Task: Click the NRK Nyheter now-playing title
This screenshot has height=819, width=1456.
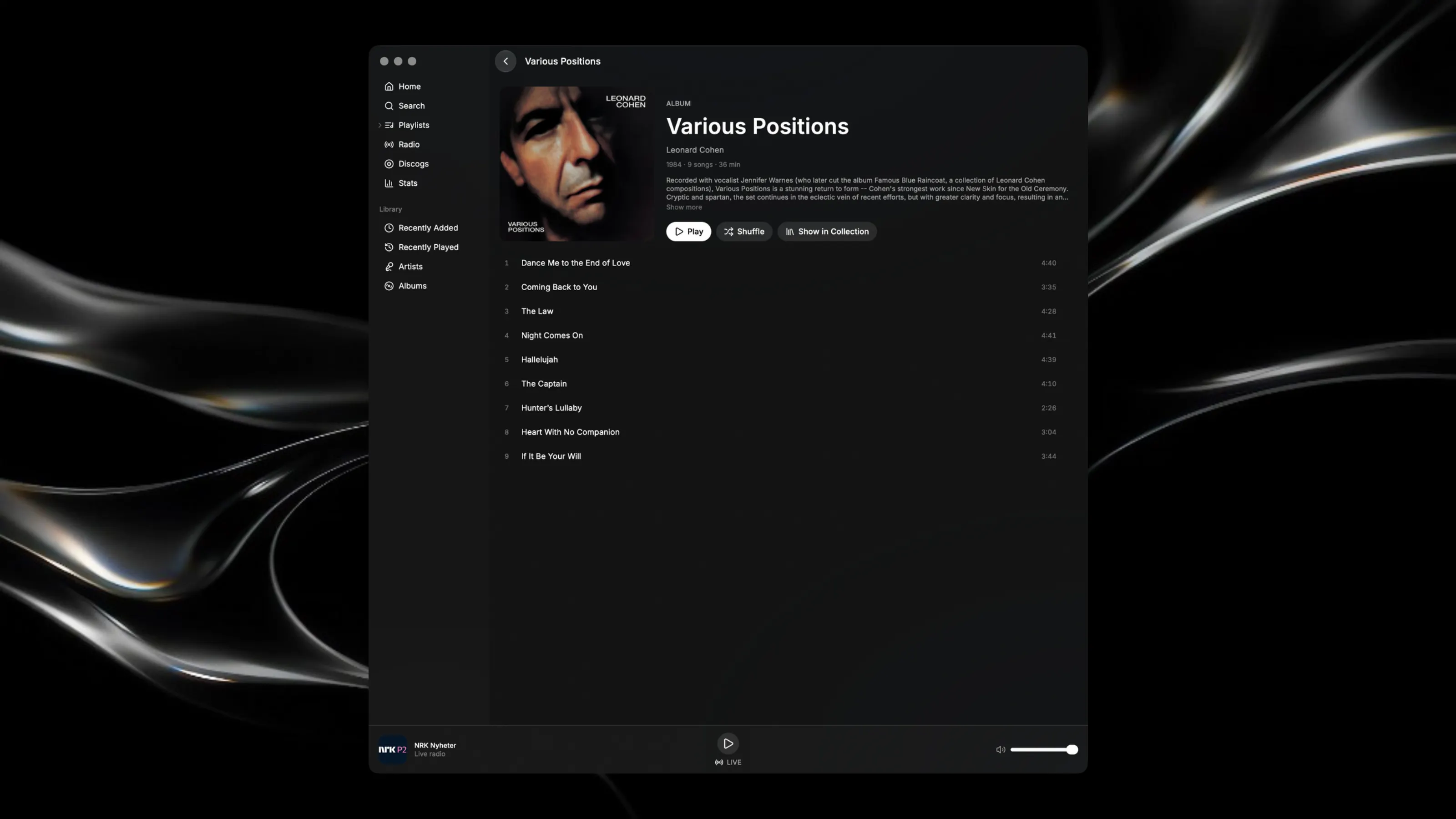Action: click(x=435, y=746)
